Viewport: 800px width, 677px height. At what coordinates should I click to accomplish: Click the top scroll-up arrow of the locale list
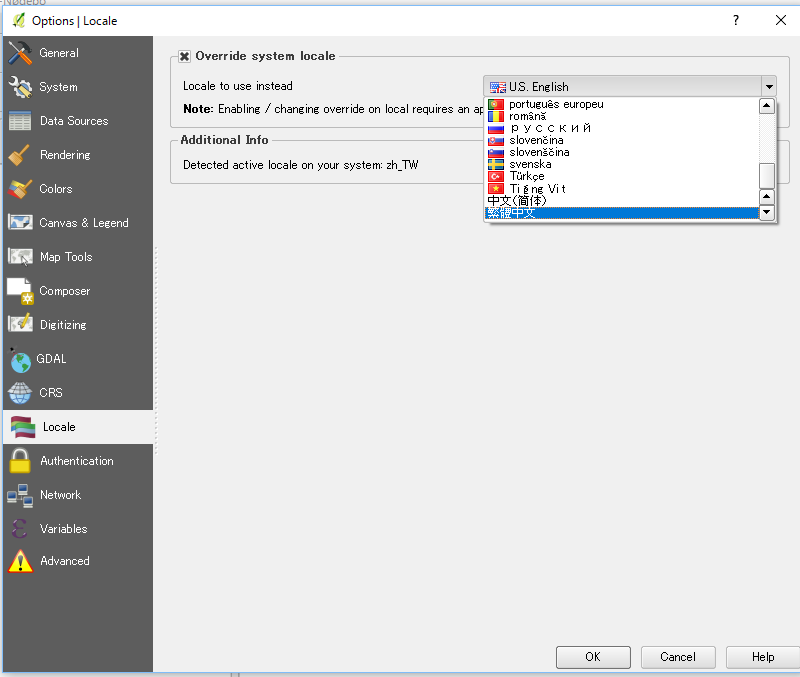(767, 106)
